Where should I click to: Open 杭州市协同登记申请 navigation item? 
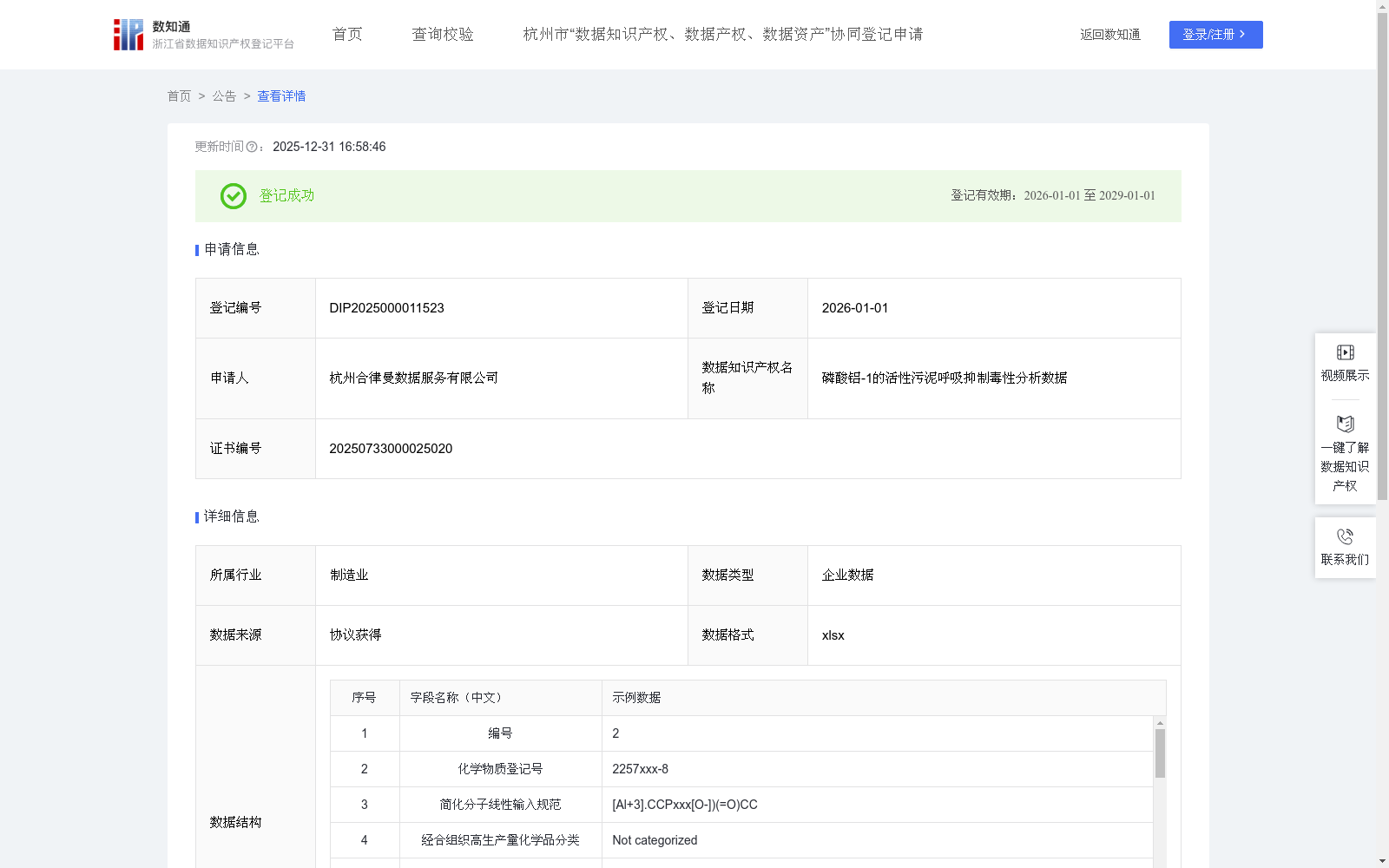pyautogui.click(x=722, y=35)
